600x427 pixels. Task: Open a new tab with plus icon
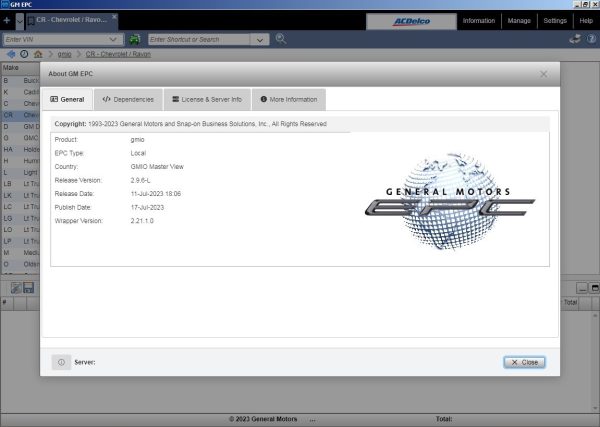(7, 20)
